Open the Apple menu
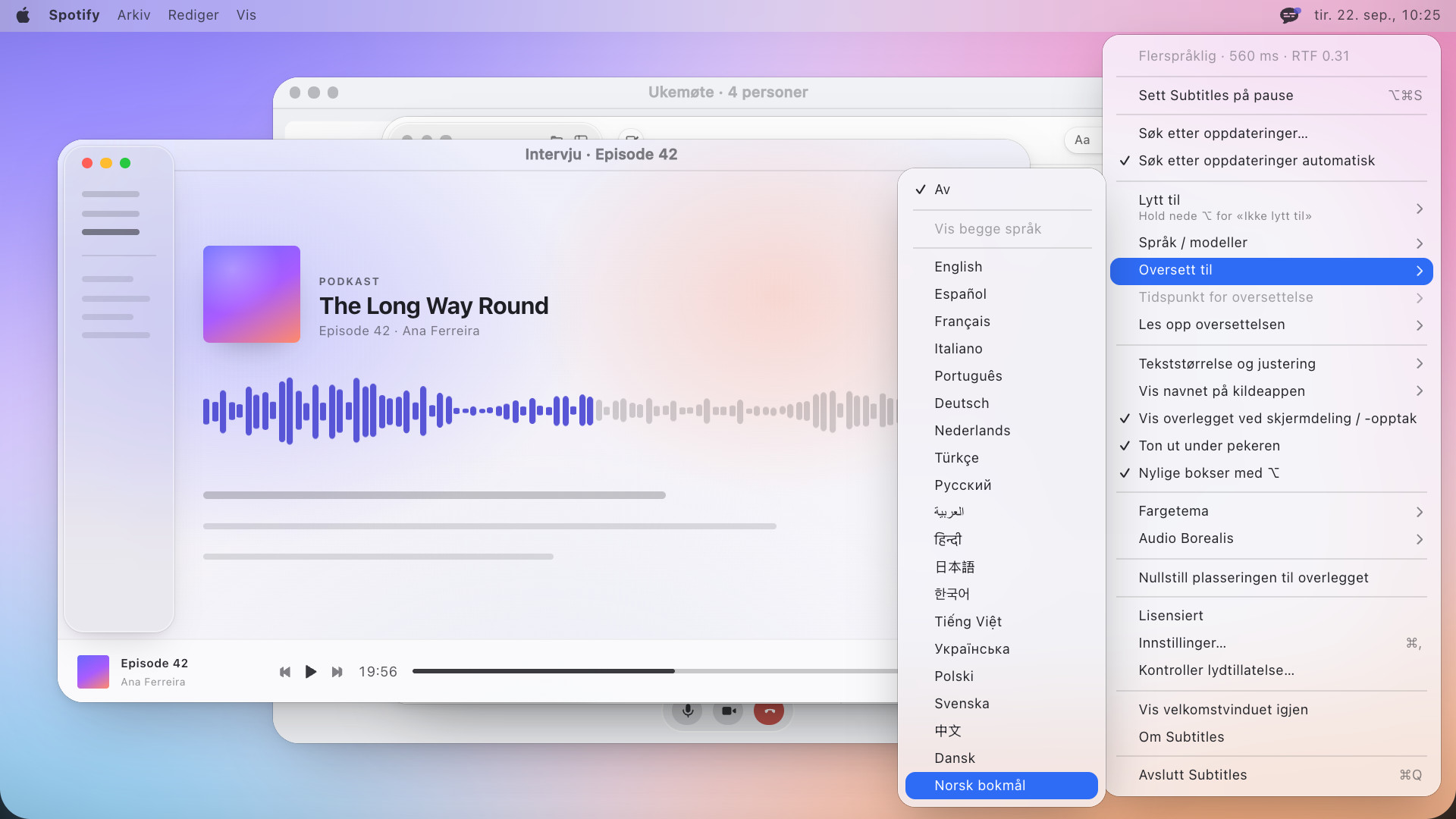 click(x=23, y=15)
